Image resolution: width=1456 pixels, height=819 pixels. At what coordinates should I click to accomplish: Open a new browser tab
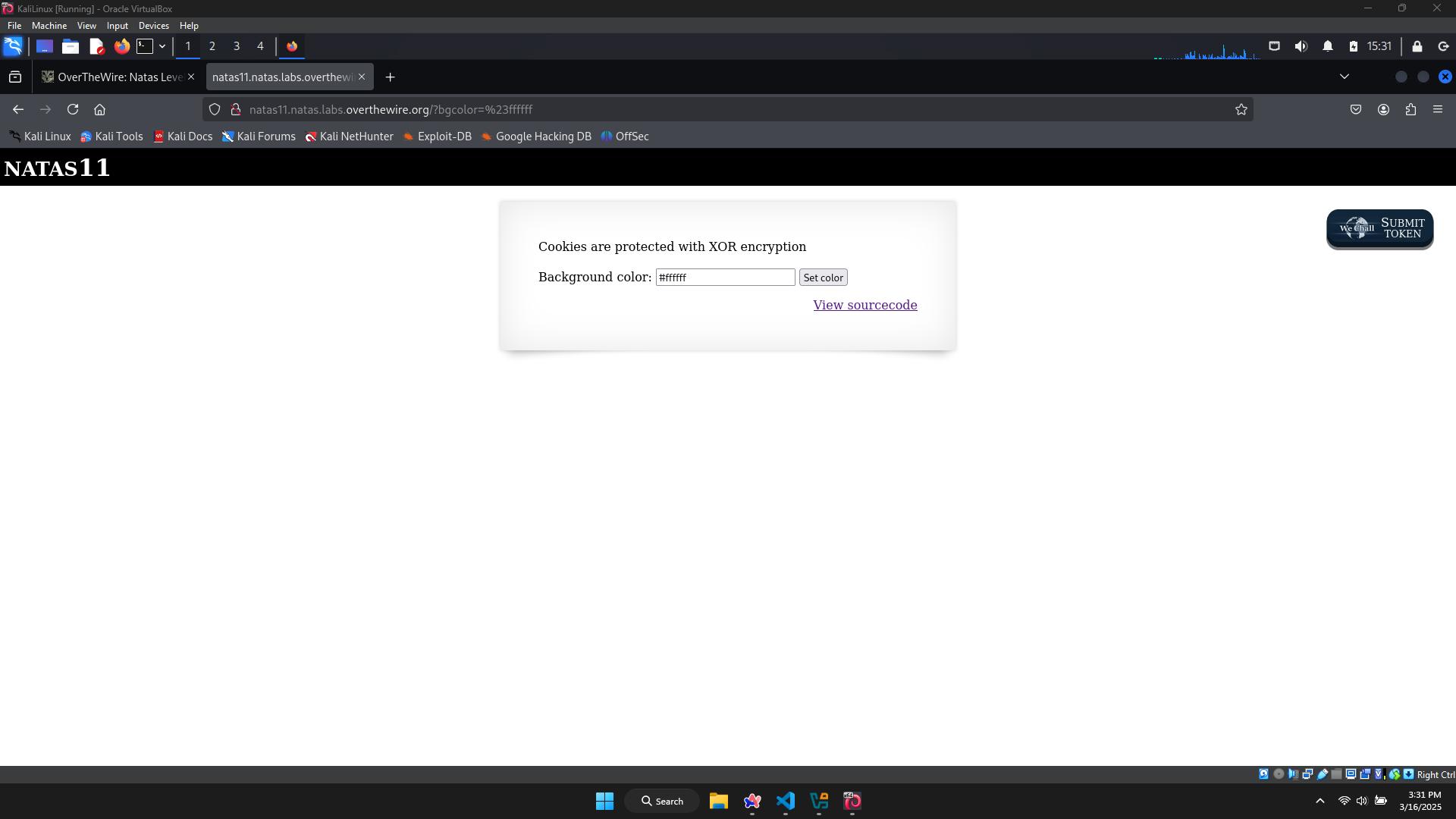(x=390, y=77)
